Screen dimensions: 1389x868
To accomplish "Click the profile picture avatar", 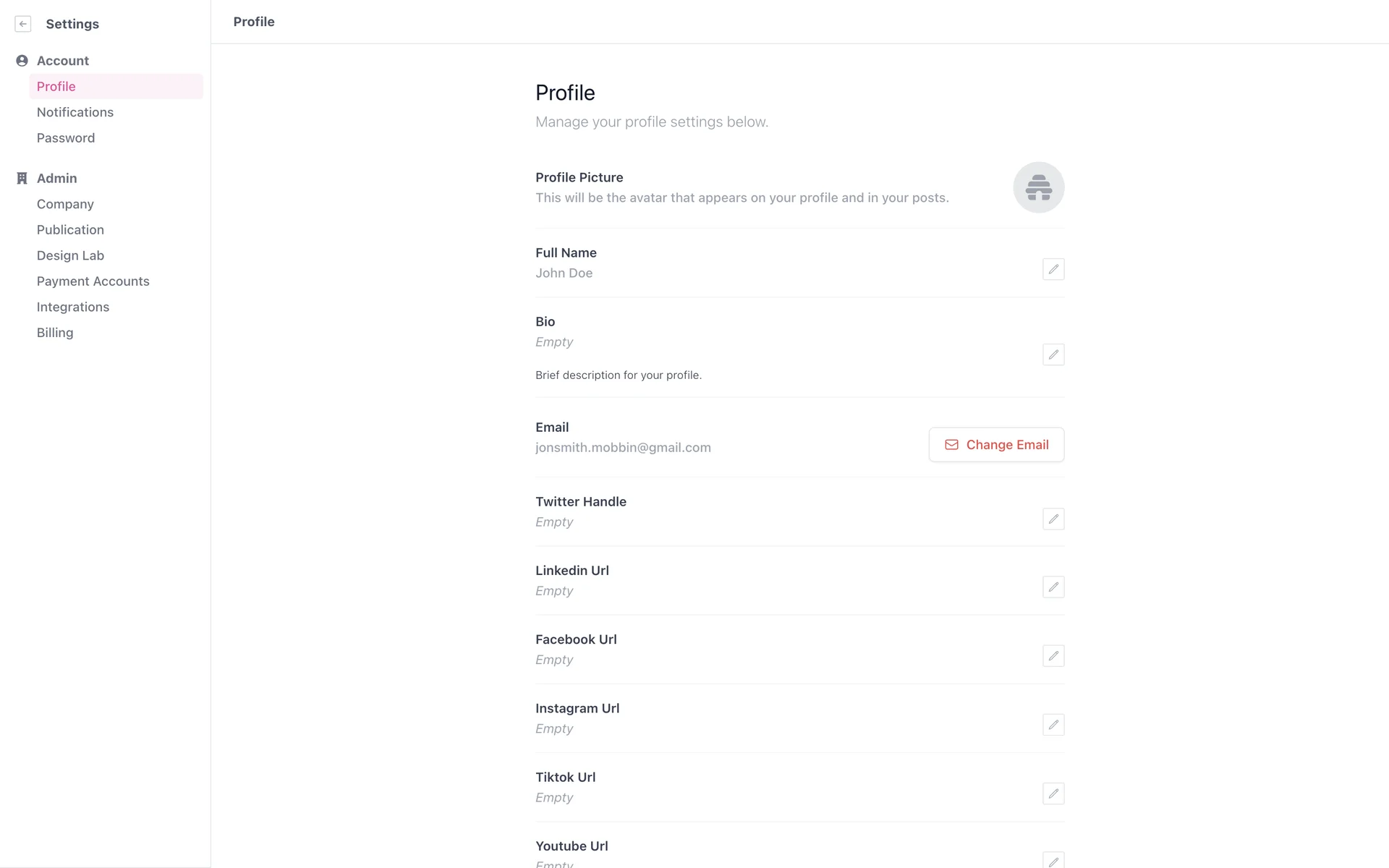I will tap(1038, 187).
